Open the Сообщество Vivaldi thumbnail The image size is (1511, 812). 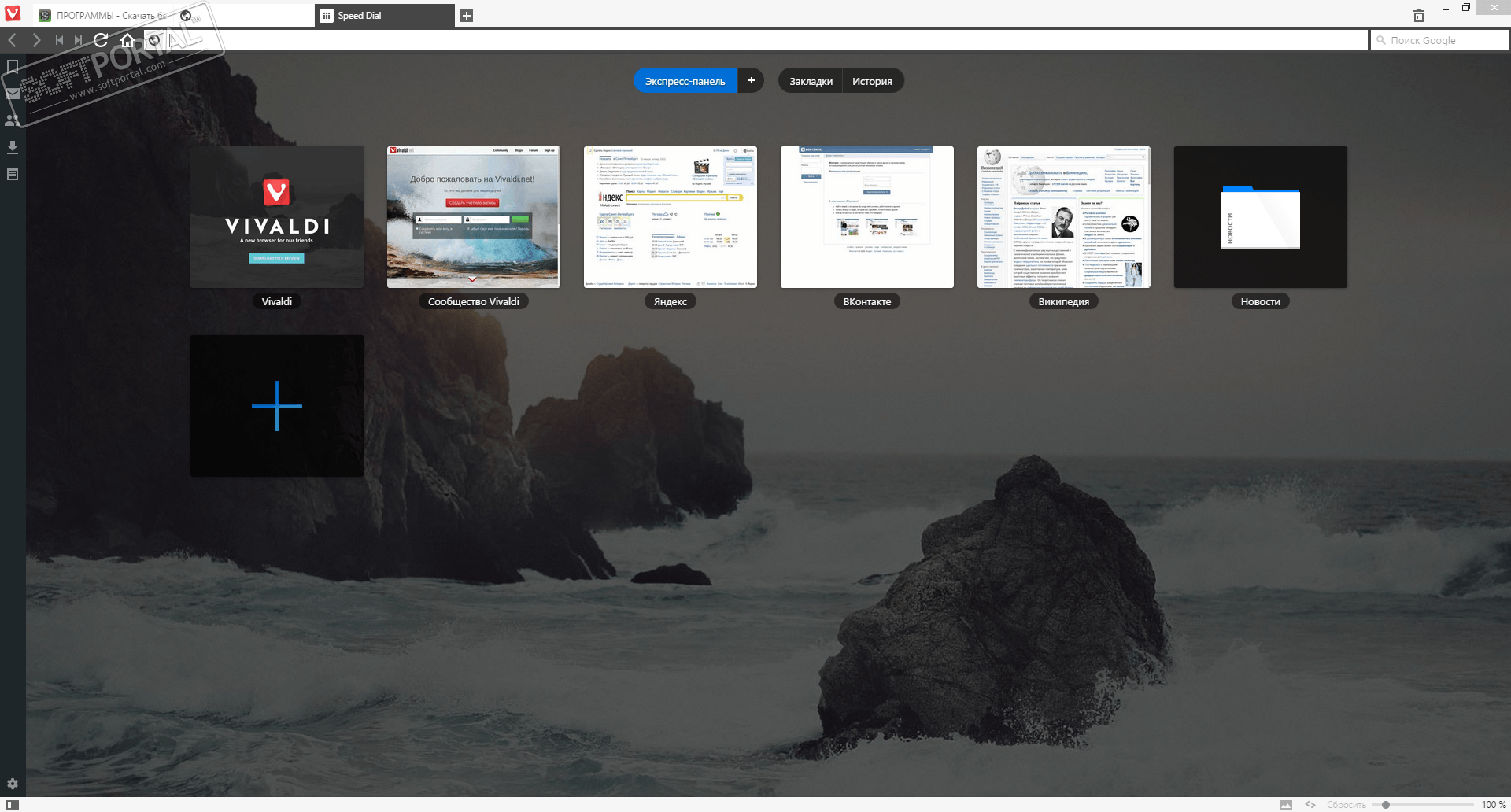pos(474,217)
